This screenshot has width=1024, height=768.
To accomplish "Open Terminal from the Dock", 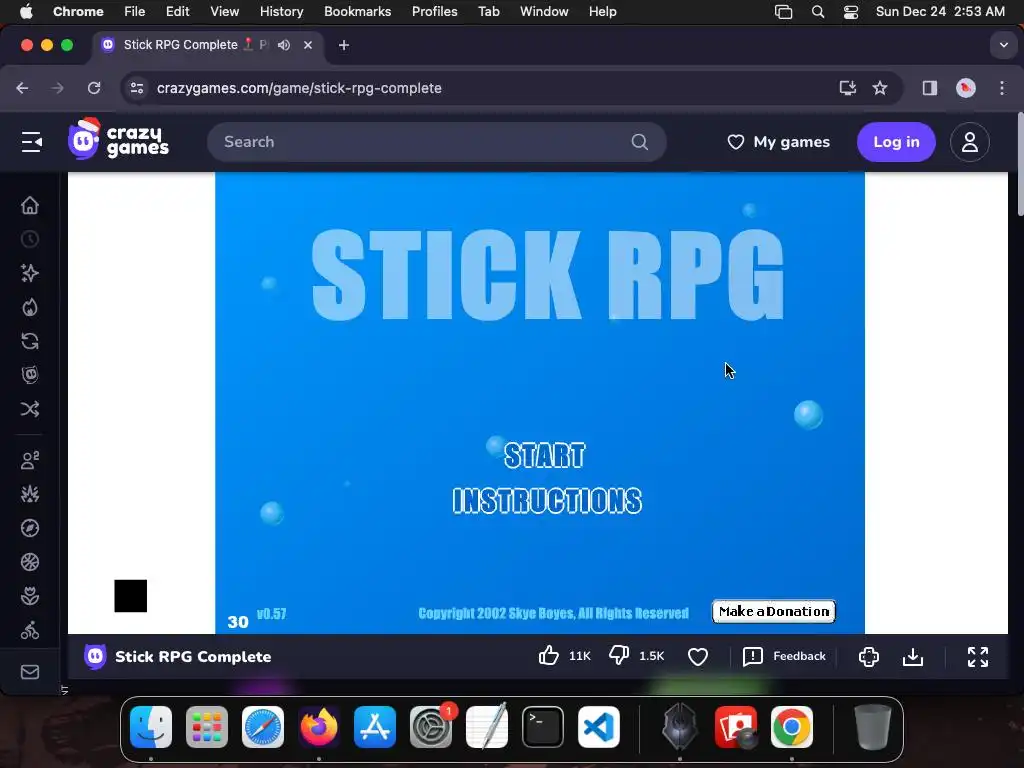I will pyautogui.click(x=543, y=727).
